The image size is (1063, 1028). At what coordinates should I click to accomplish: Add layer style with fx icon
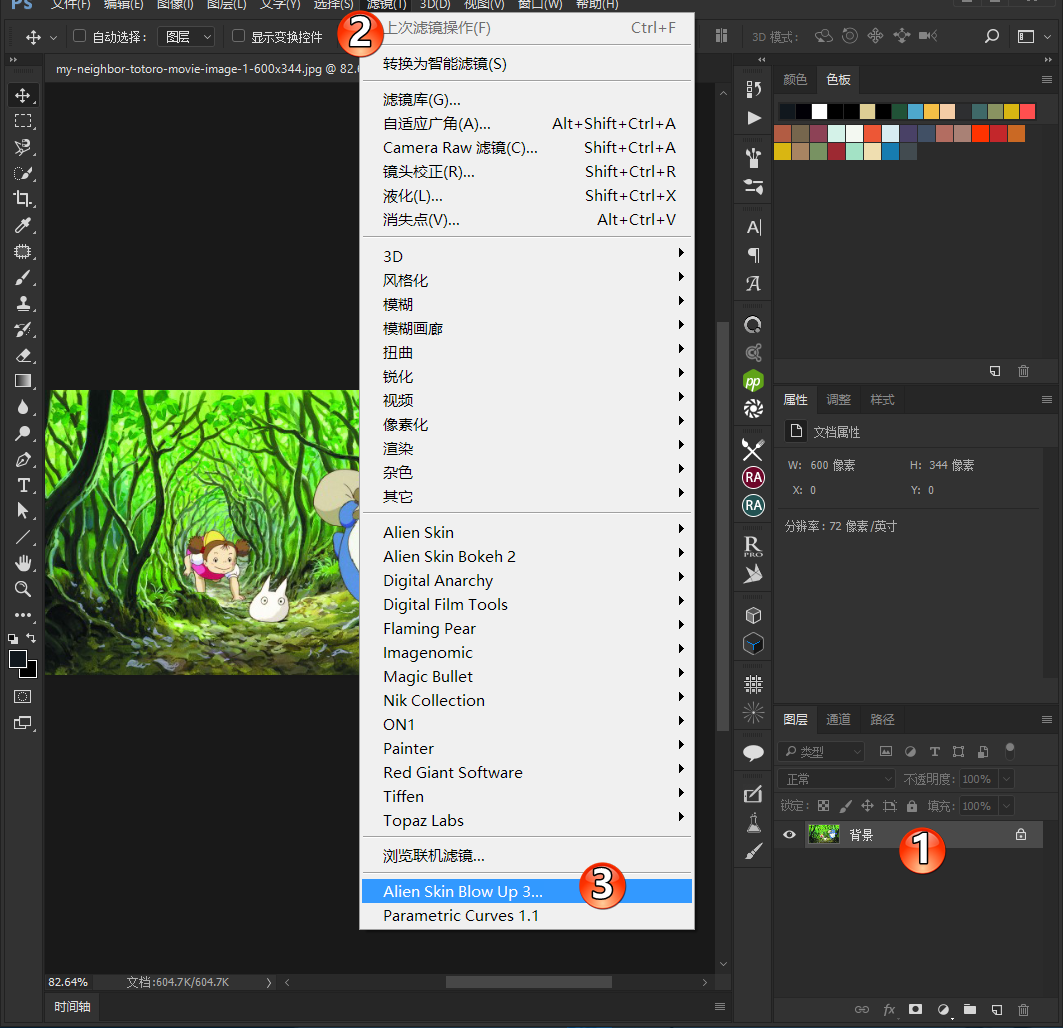coord(889,1010)
